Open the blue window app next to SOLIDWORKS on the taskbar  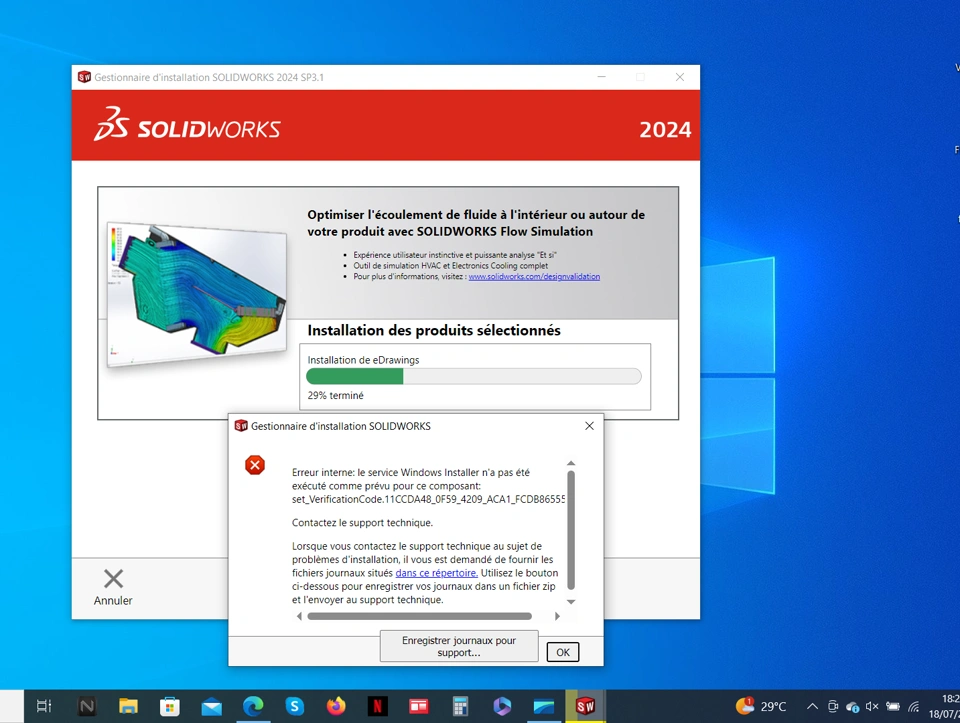click(544, 706)
